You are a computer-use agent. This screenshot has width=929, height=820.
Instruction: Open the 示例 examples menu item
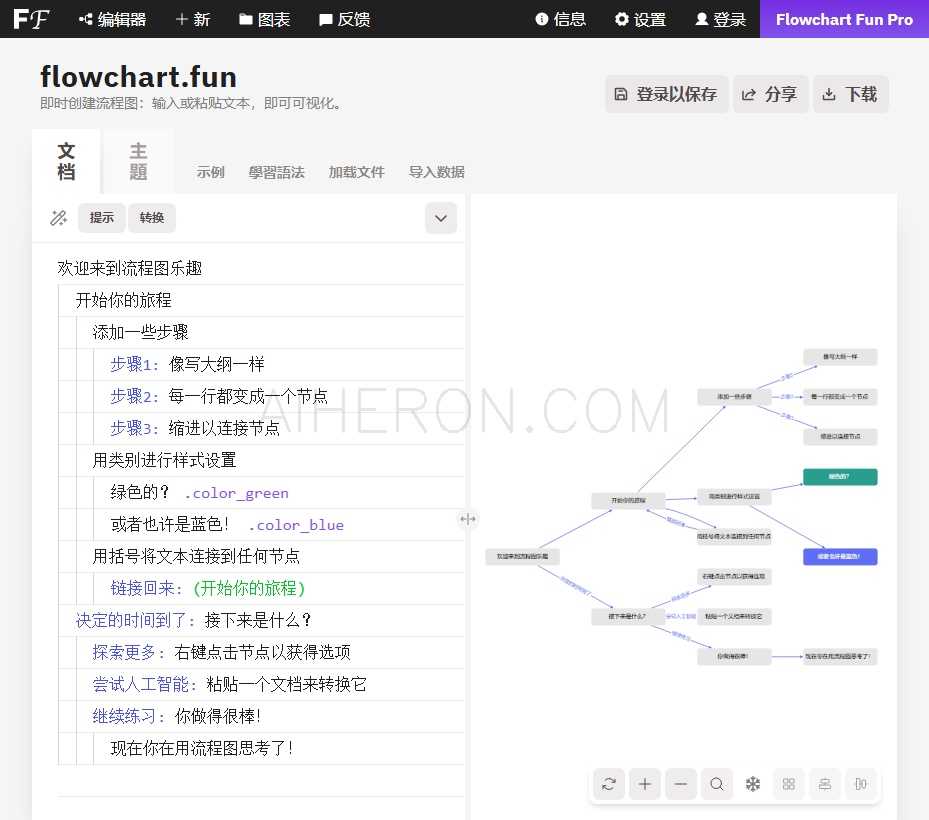pos(211,172)
